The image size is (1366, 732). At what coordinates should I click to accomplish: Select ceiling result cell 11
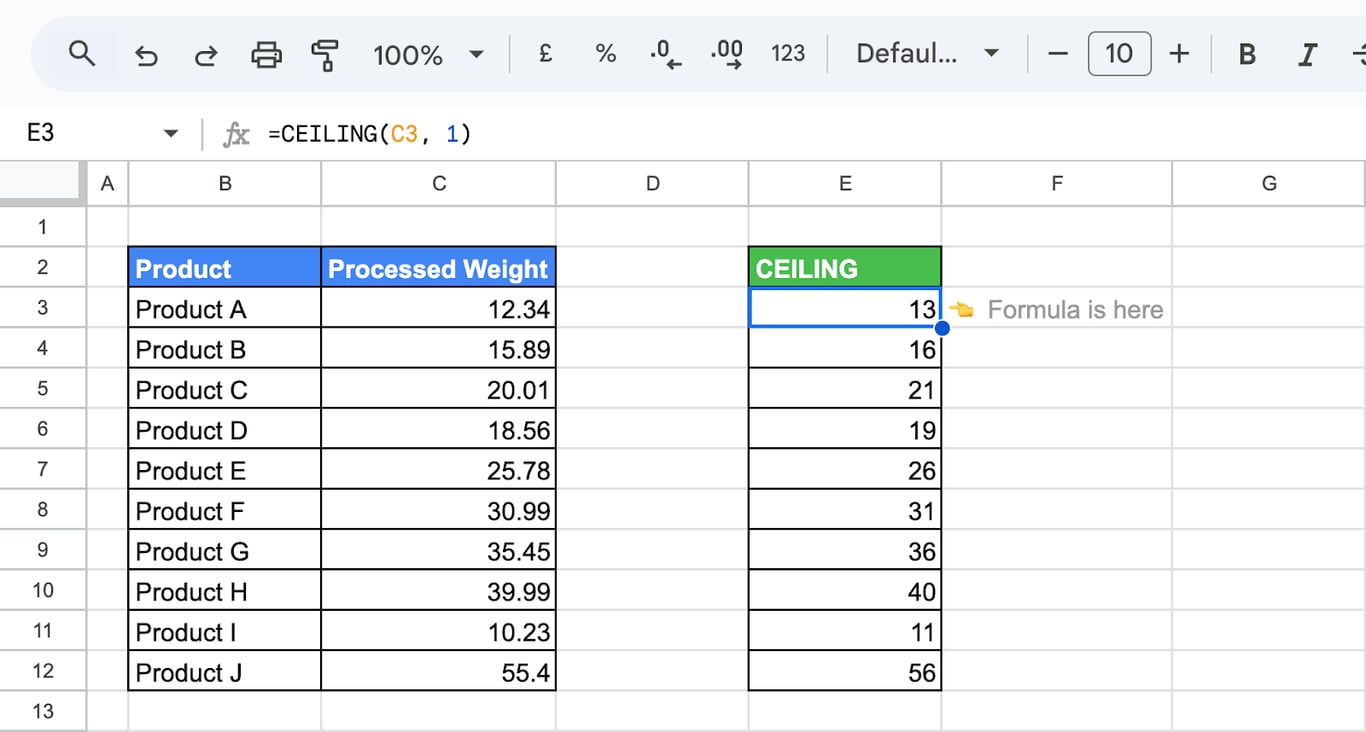(845, 630)
